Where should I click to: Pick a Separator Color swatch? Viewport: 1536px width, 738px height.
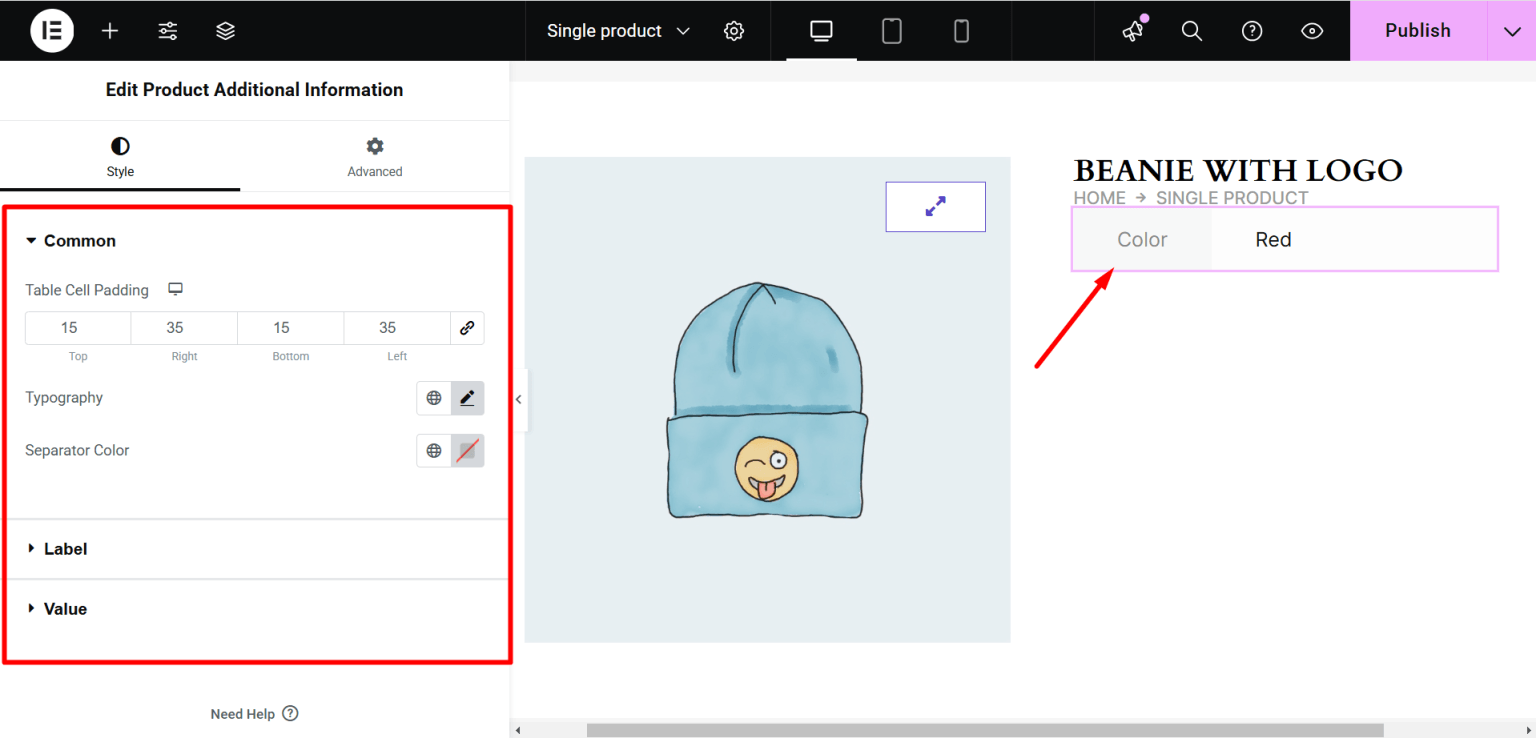467,450
